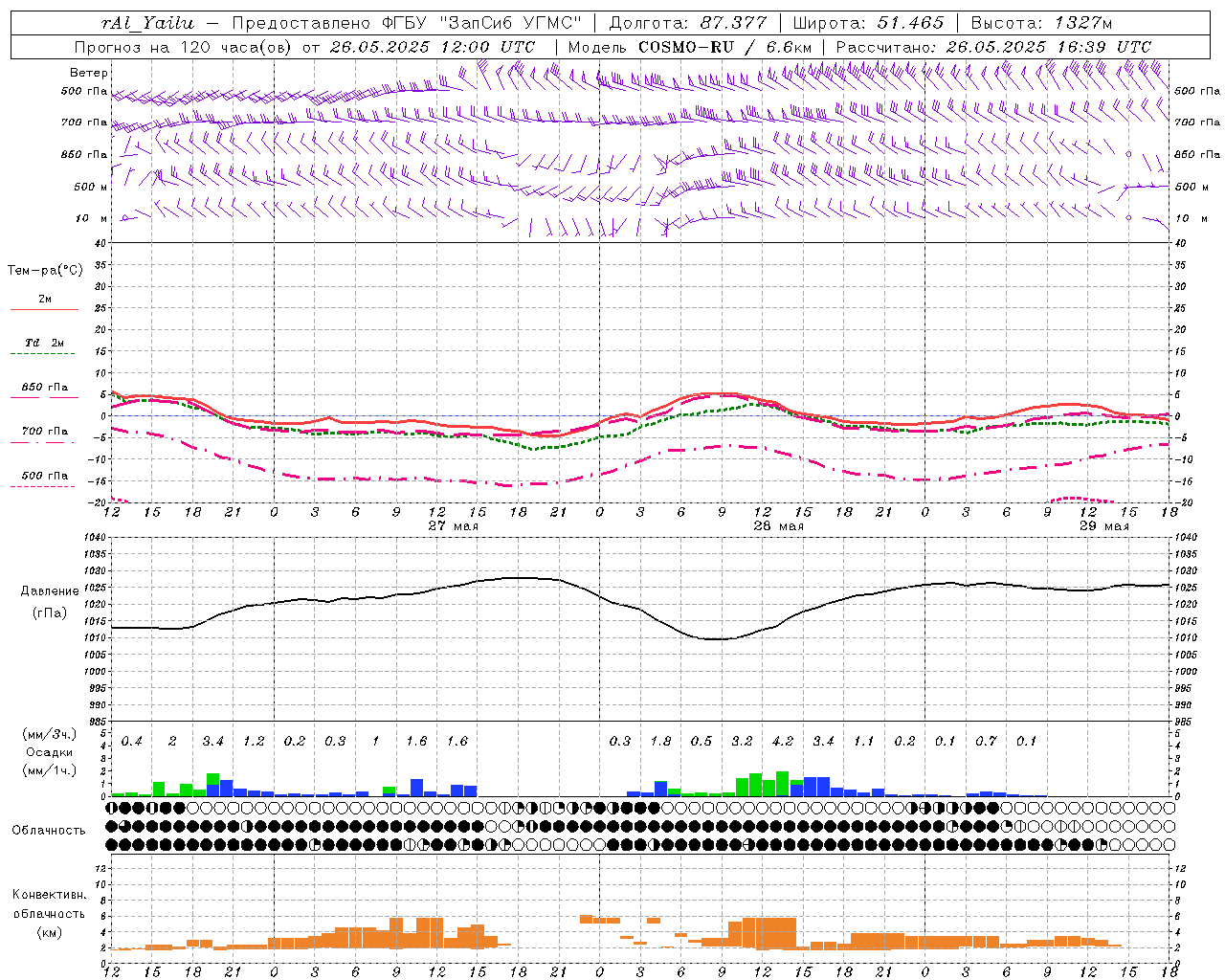1225x980 pixels.
Task: Click the 27 мая date label
Action: 453,526
